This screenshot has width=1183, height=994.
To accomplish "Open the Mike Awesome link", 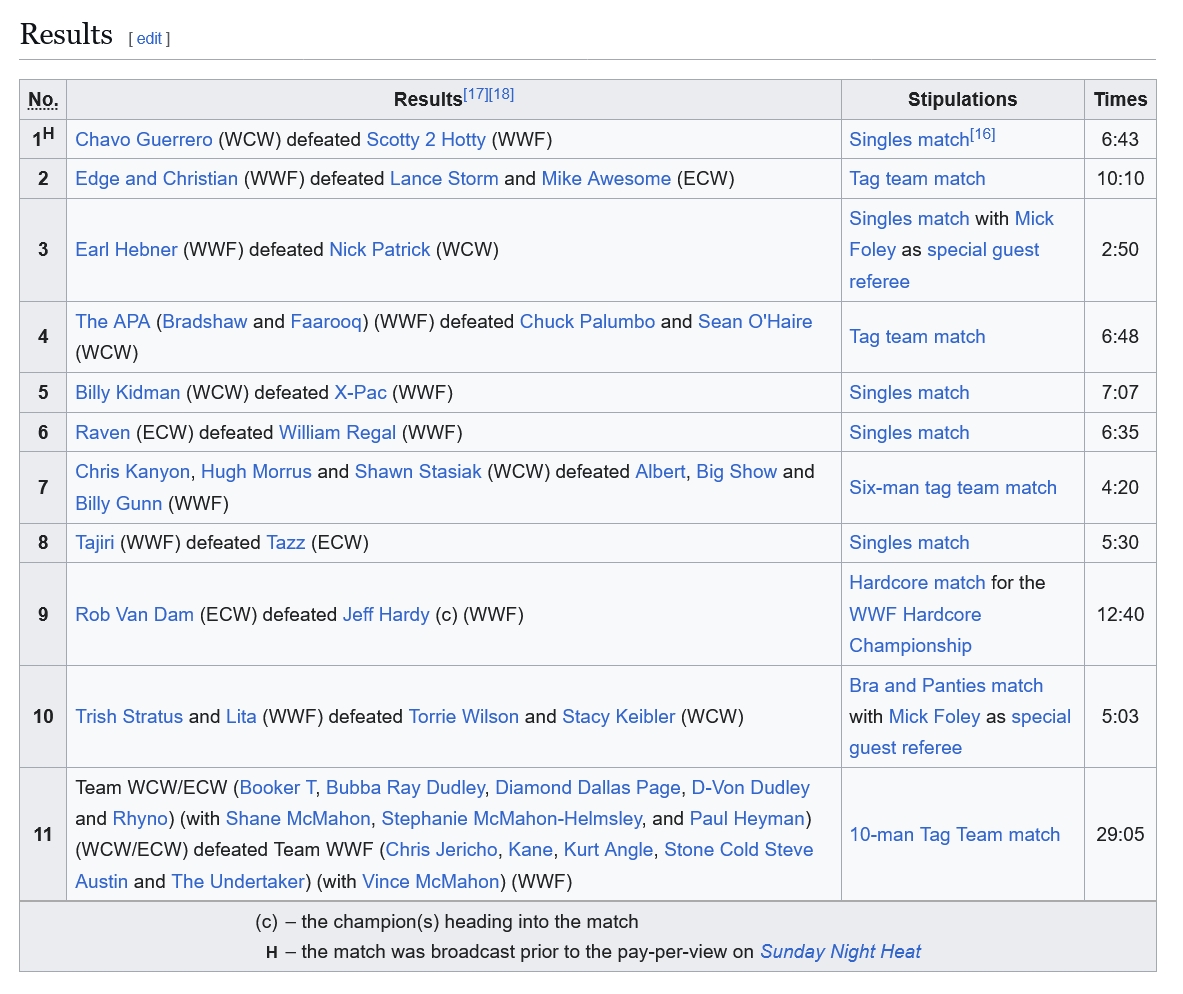I will tap(606, 179).
